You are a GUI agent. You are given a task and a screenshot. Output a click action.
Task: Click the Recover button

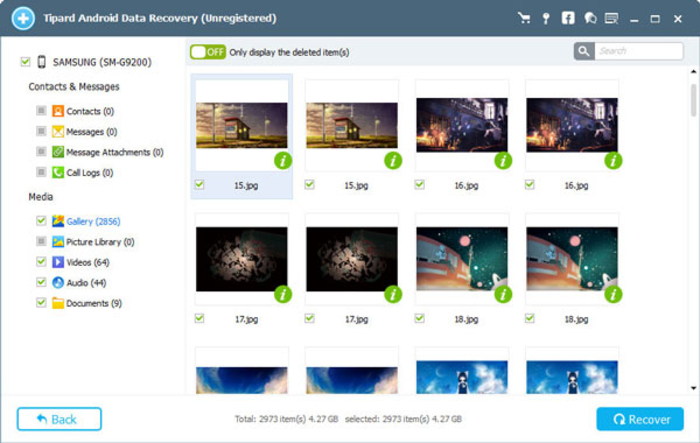coord(639,419)
